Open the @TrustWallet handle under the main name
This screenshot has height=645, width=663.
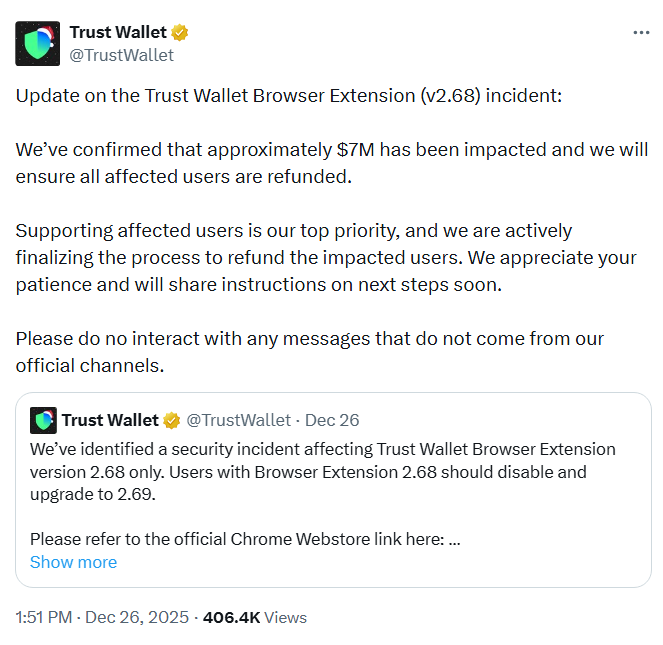tap(121, 55)
